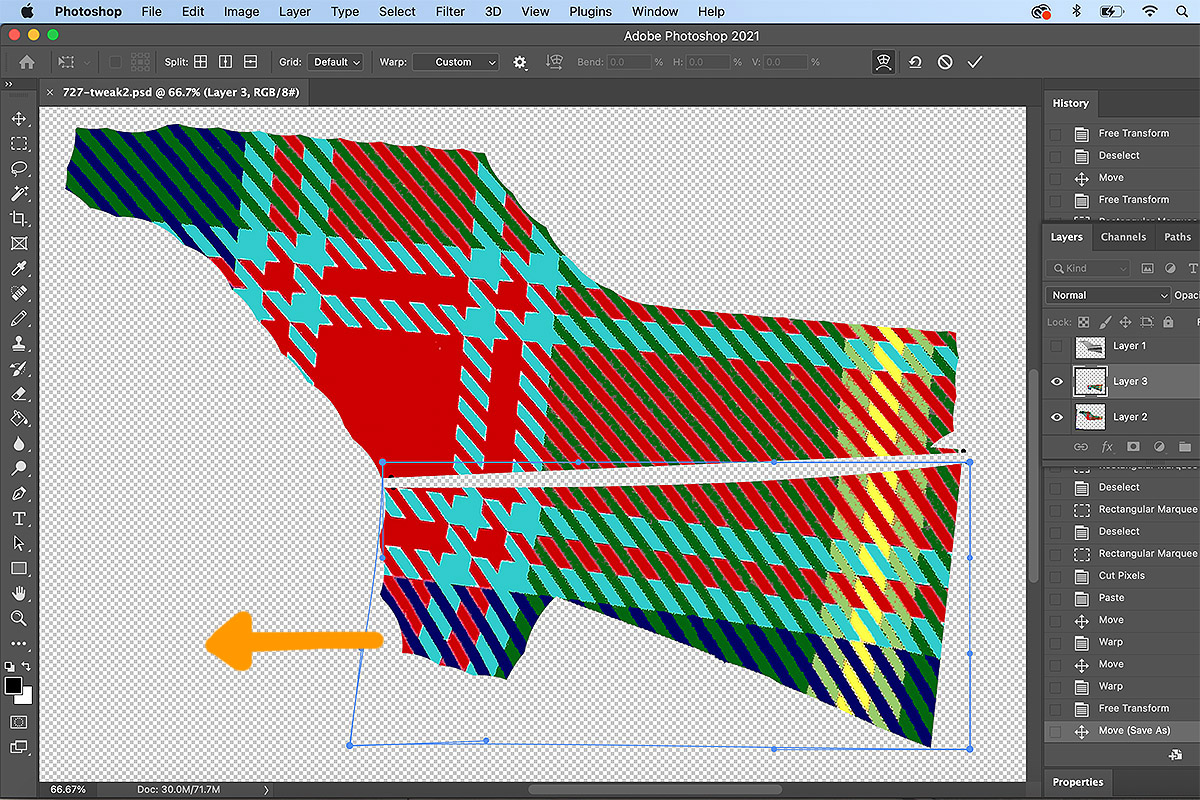Cancel the transform

coord(945,62)
